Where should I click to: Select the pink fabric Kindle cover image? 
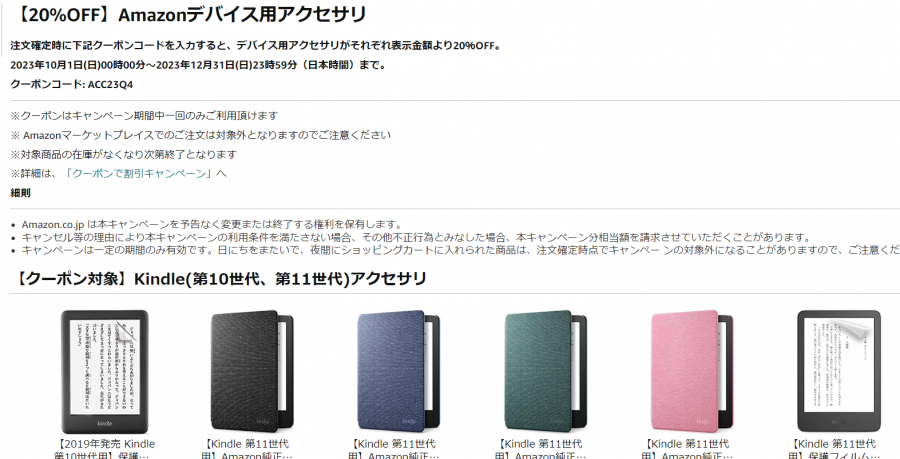click(x=692, y=372)
